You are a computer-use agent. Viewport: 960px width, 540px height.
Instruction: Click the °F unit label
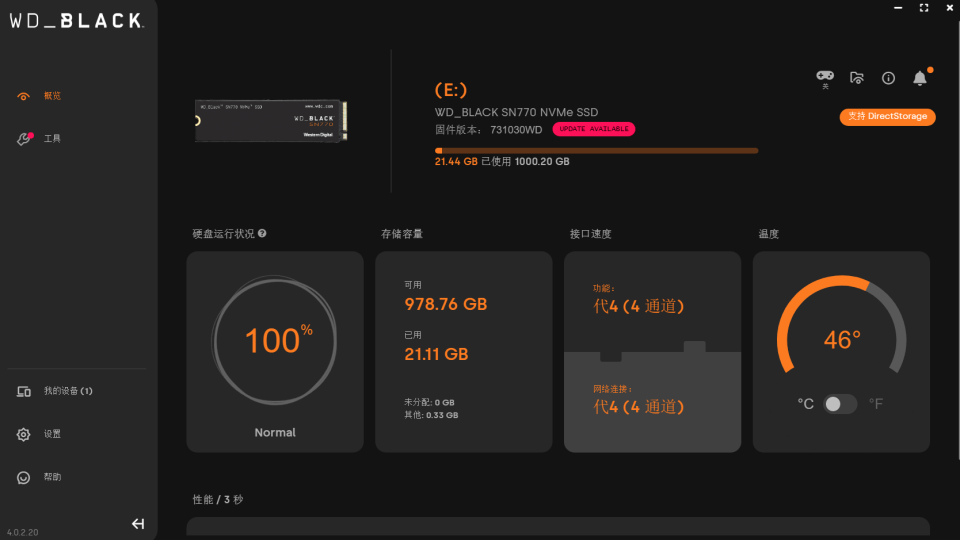coord(876,404)
